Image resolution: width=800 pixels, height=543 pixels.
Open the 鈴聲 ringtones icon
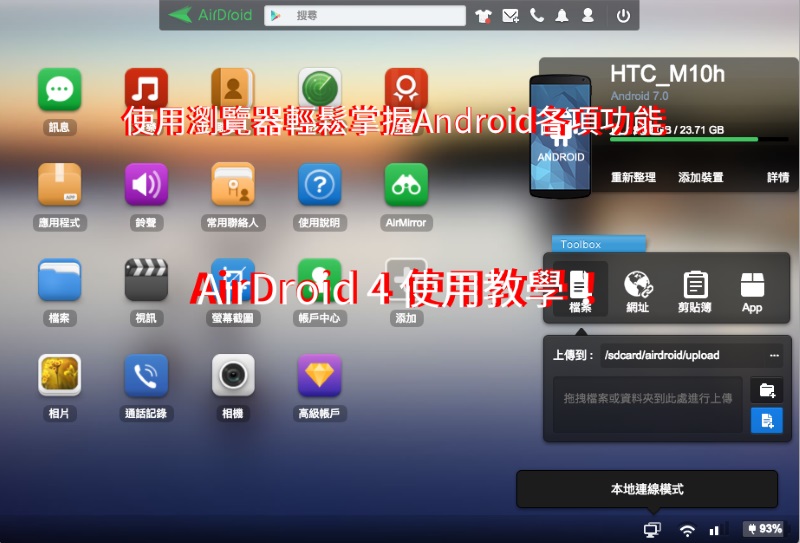click(146, 185)
